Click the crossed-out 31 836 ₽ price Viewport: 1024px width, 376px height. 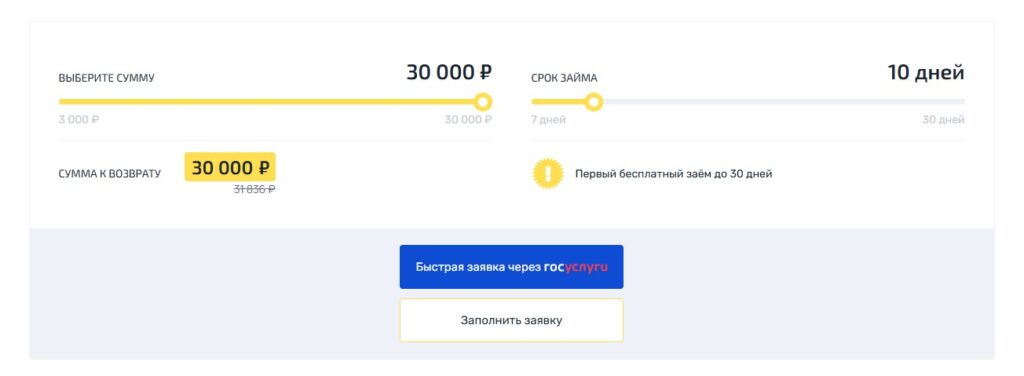[x=255, y=189]
